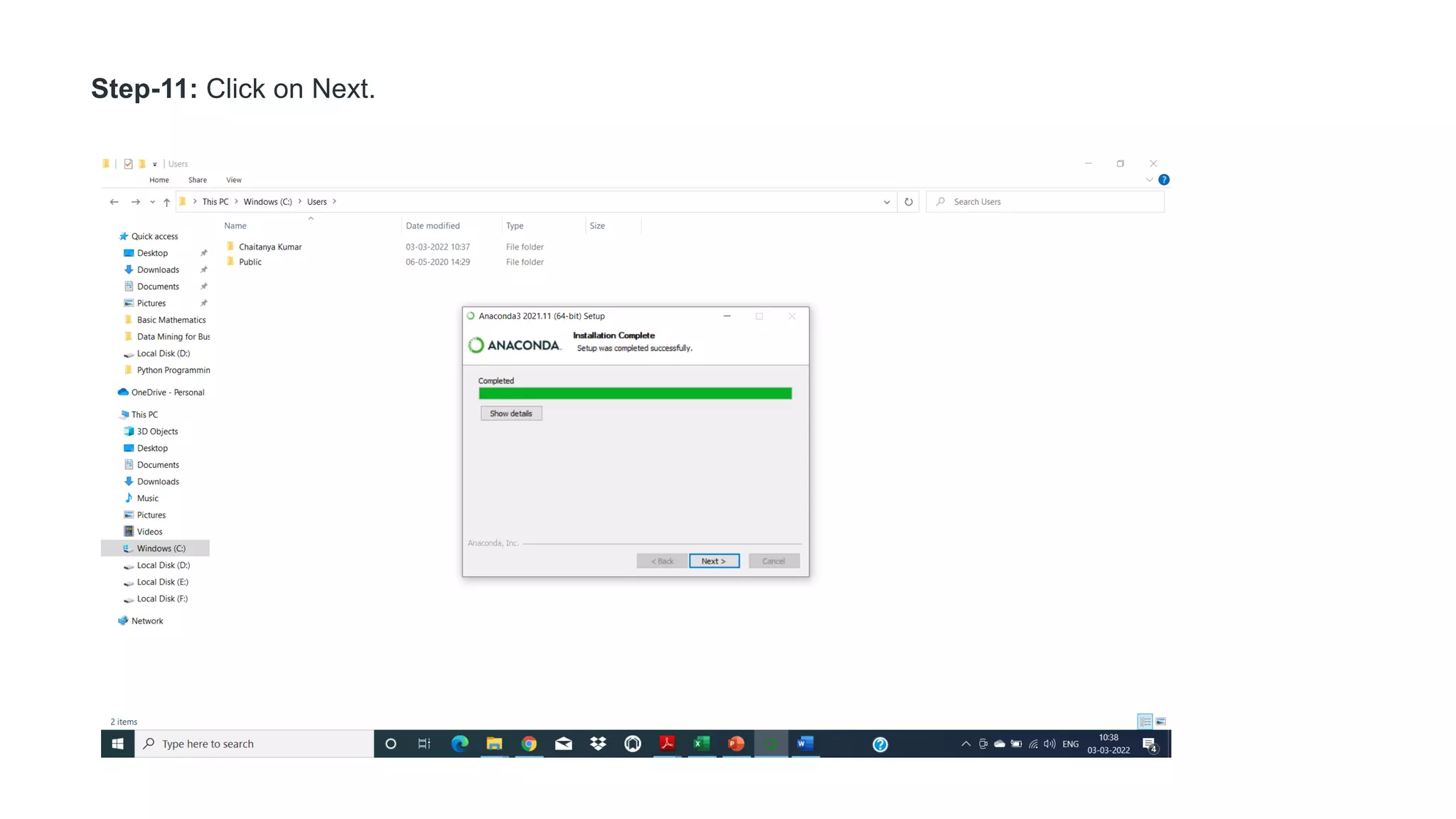This screenshot has height=819, width=1456.
Task: Open the Dropbox taskbar icon
Action: click(x=598, y=744)
